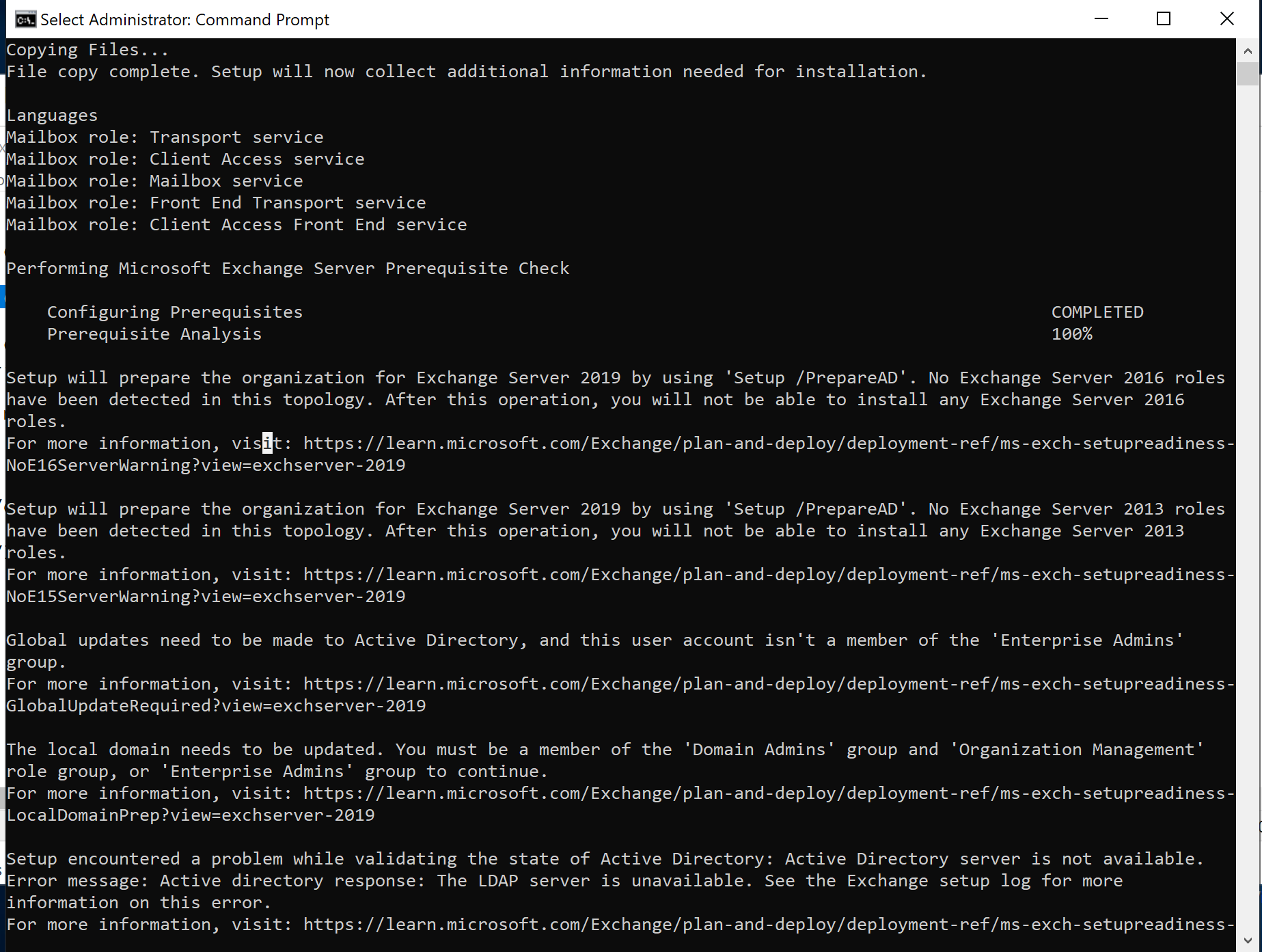Click 'install any Exchange Server 2016' line

(x=595, y=400)
